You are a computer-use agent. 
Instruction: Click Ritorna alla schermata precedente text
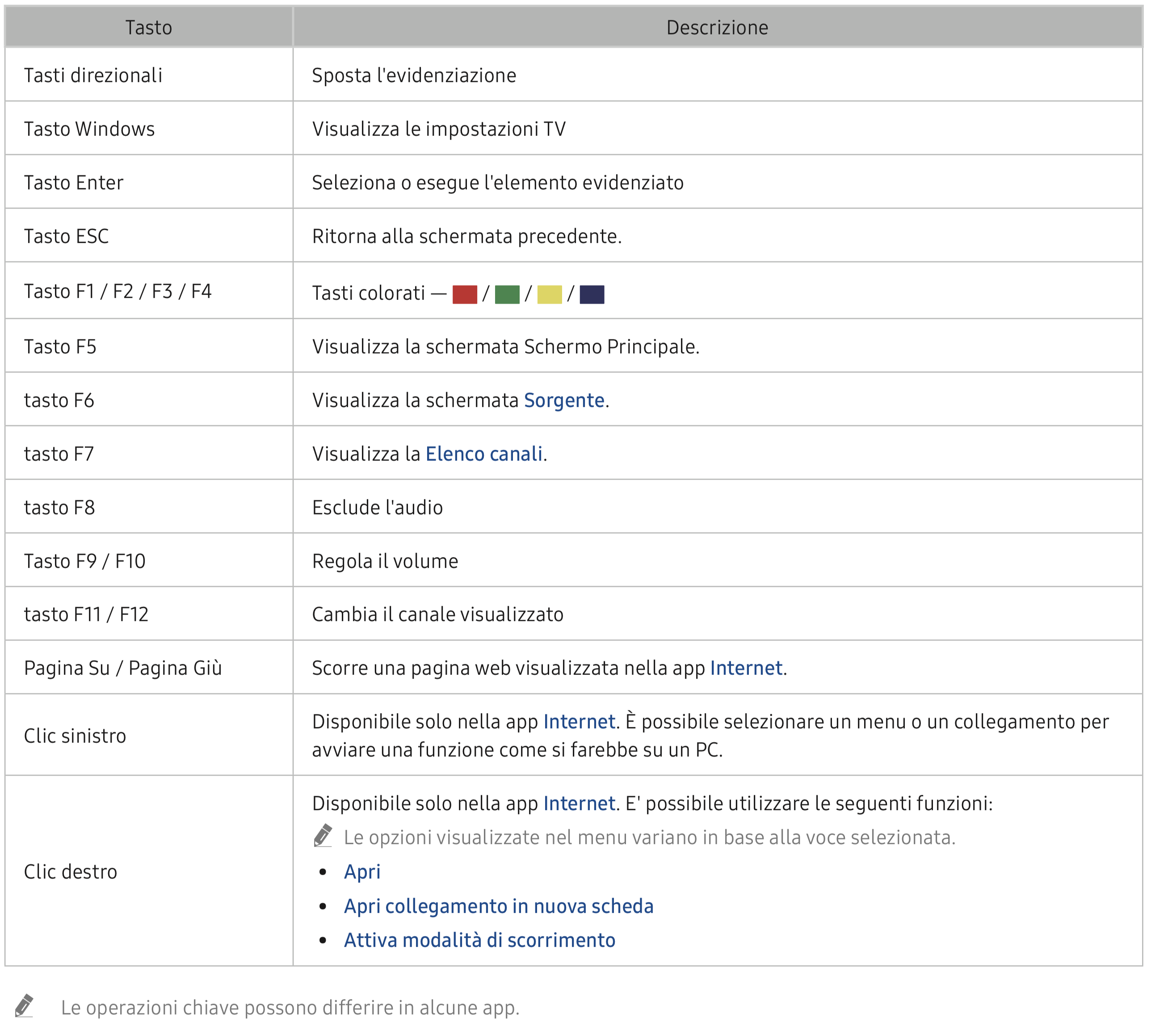(466, 236)
